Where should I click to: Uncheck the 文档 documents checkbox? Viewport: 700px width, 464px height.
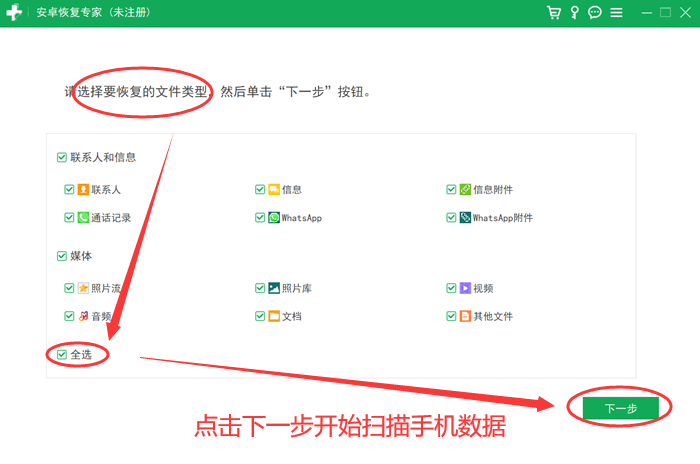point(260,316)
